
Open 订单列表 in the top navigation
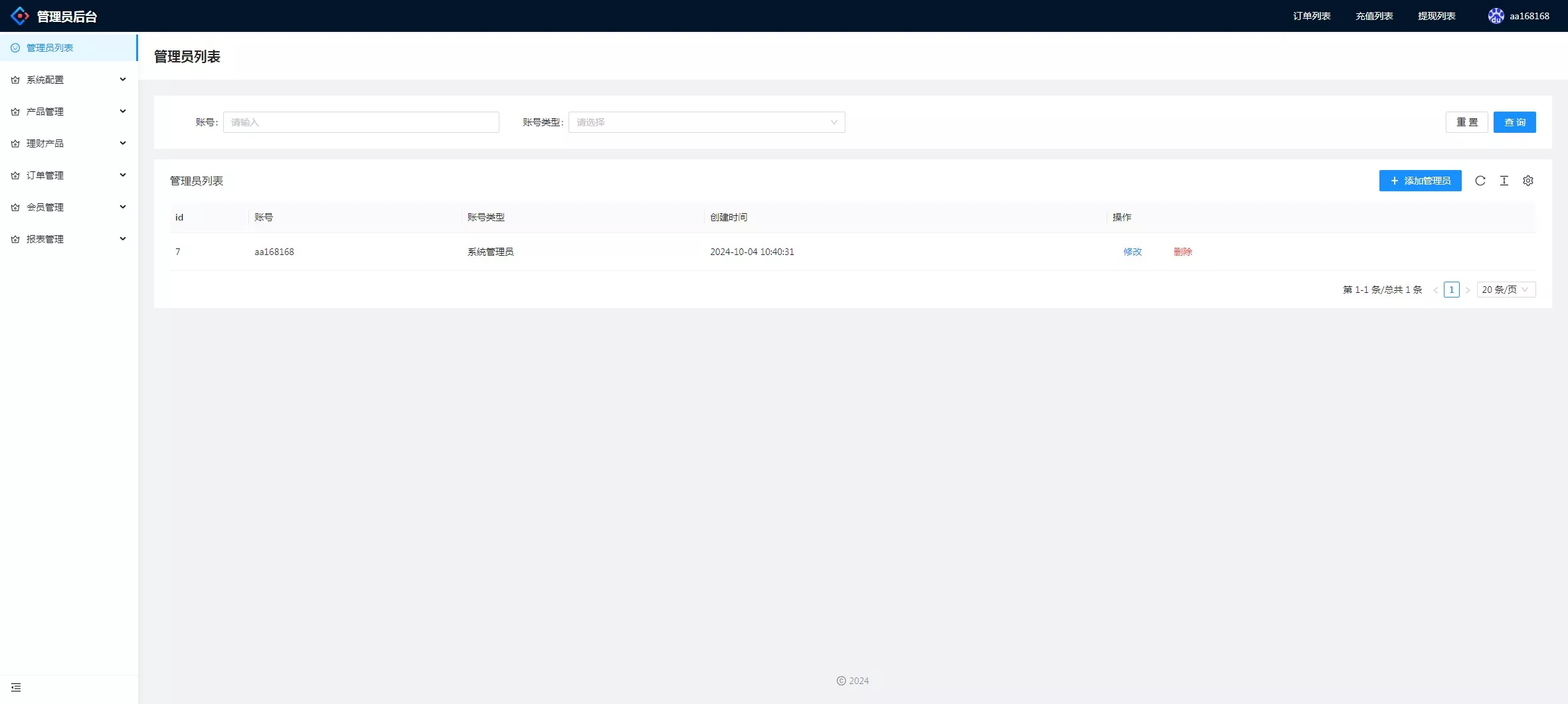[x=1311, y=16]
